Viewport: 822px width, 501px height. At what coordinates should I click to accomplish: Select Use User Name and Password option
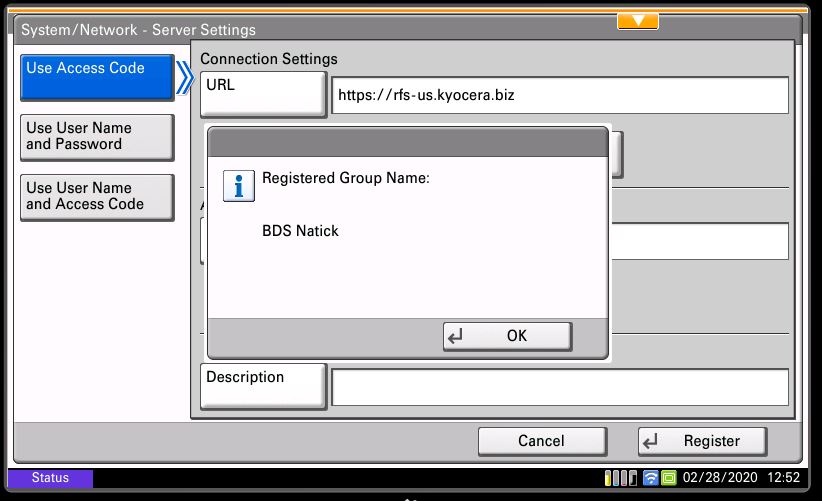click(97, 137)
